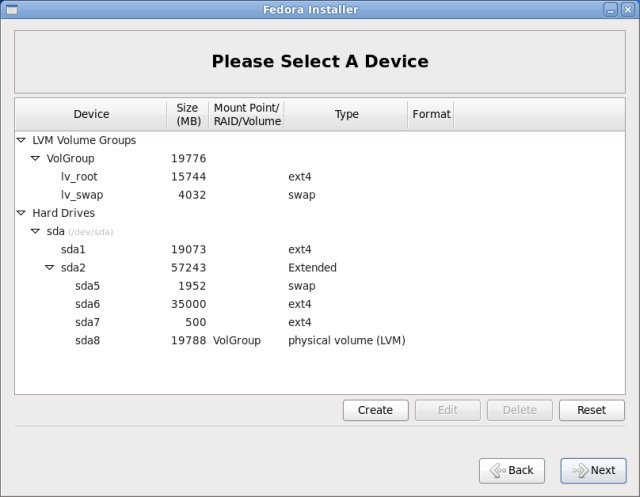Image resolution: width=640 pixels, height=497 pixels.
Task: Click size value 15744
Action: click(x=189, y=177)
